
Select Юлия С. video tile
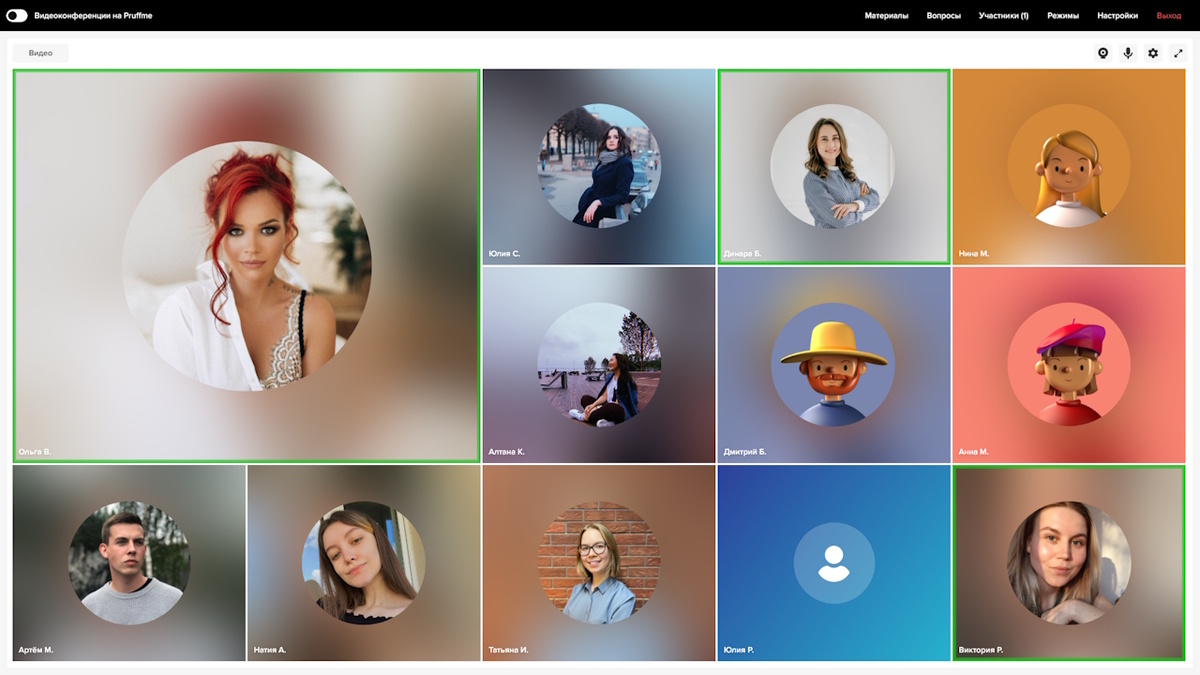(598, 166)
